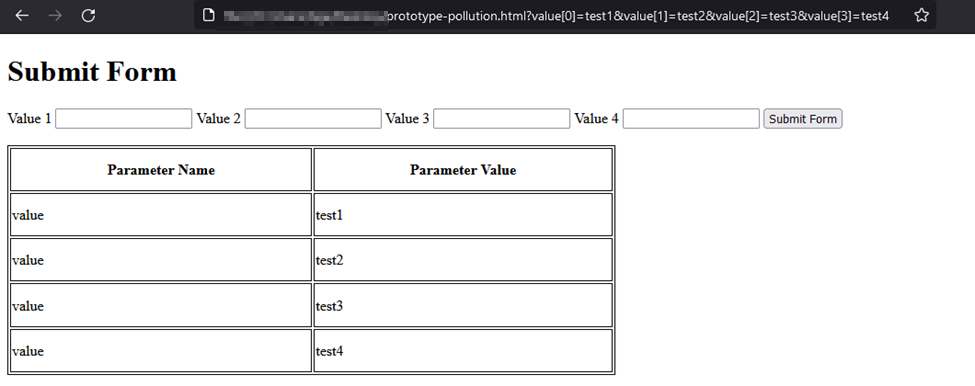Click the browser forward arrow
Screen dimensions: 975x386
click(55, 16)
